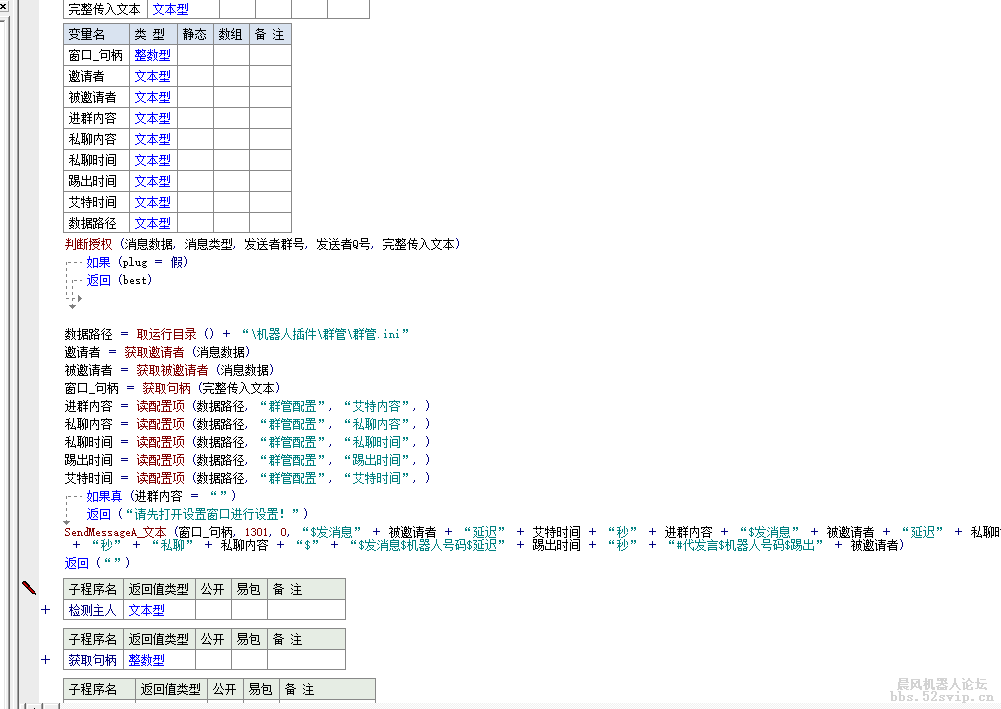Select 整数型 type of 窗口_句柄
This screenshot has height=709, width=1001.
tap(152, 55)
